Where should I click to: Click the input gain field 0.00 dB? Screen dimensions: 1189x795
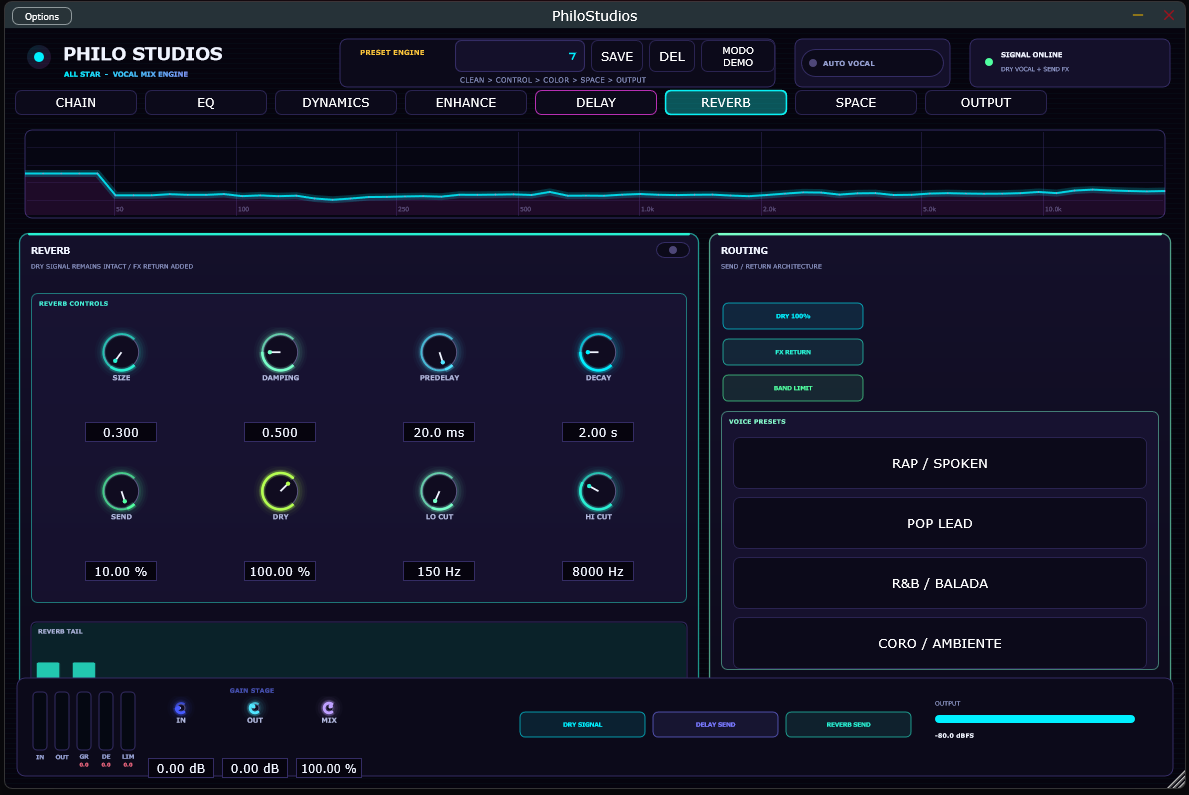pyautogui.click(x=180, y=768)
